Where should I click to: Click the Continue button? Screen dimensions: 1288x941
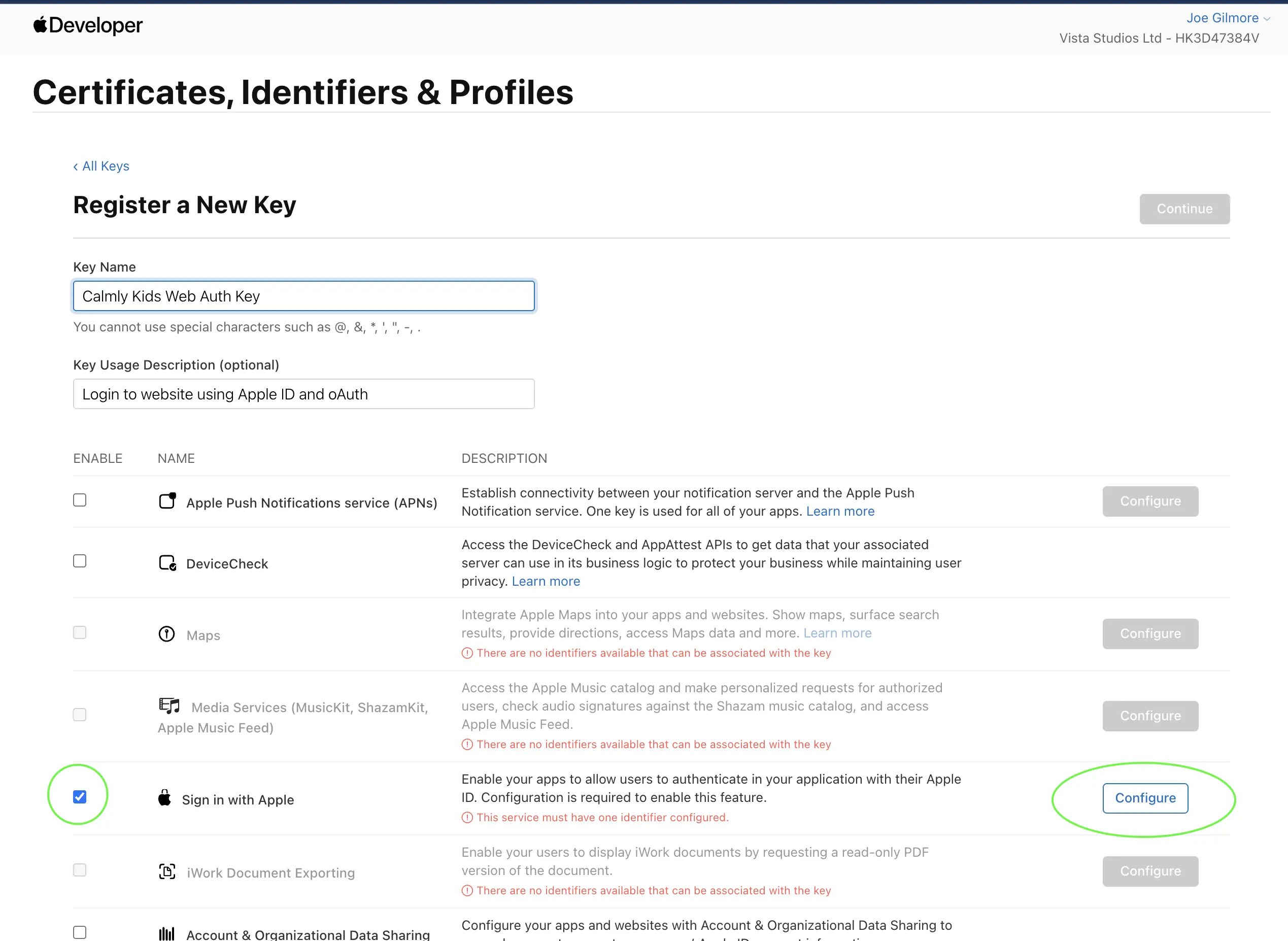(1184, 209)
